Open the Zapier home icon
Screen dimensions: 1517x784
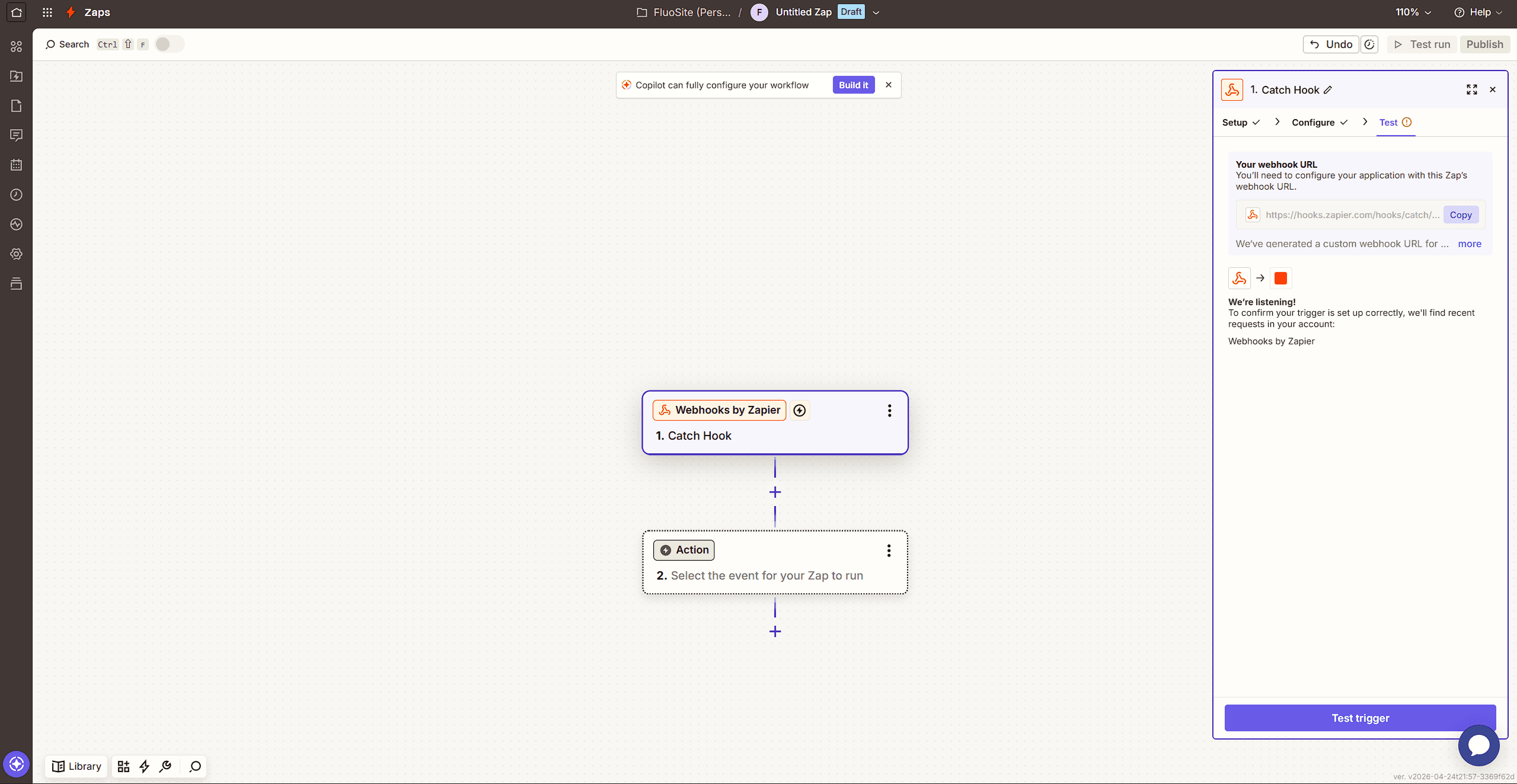[16, 12]
